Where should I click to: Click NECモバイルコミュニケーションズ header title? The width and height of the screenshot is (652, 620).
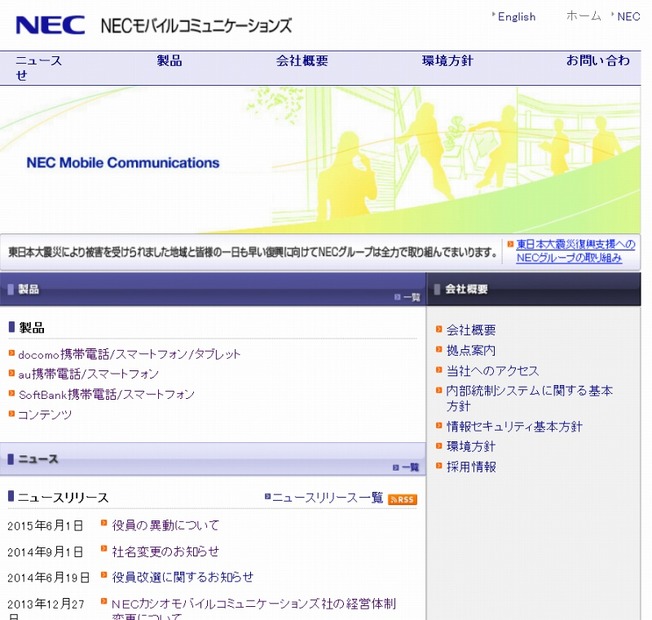[196, 26]
